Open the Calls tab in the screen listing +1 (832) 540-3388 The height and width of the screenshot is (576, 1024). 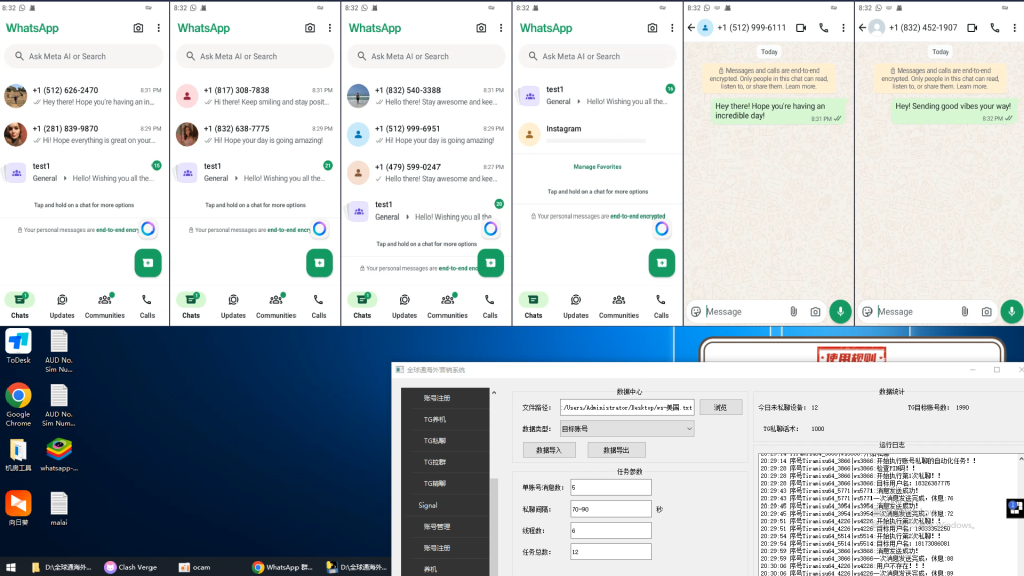click(x=490, y=306)
